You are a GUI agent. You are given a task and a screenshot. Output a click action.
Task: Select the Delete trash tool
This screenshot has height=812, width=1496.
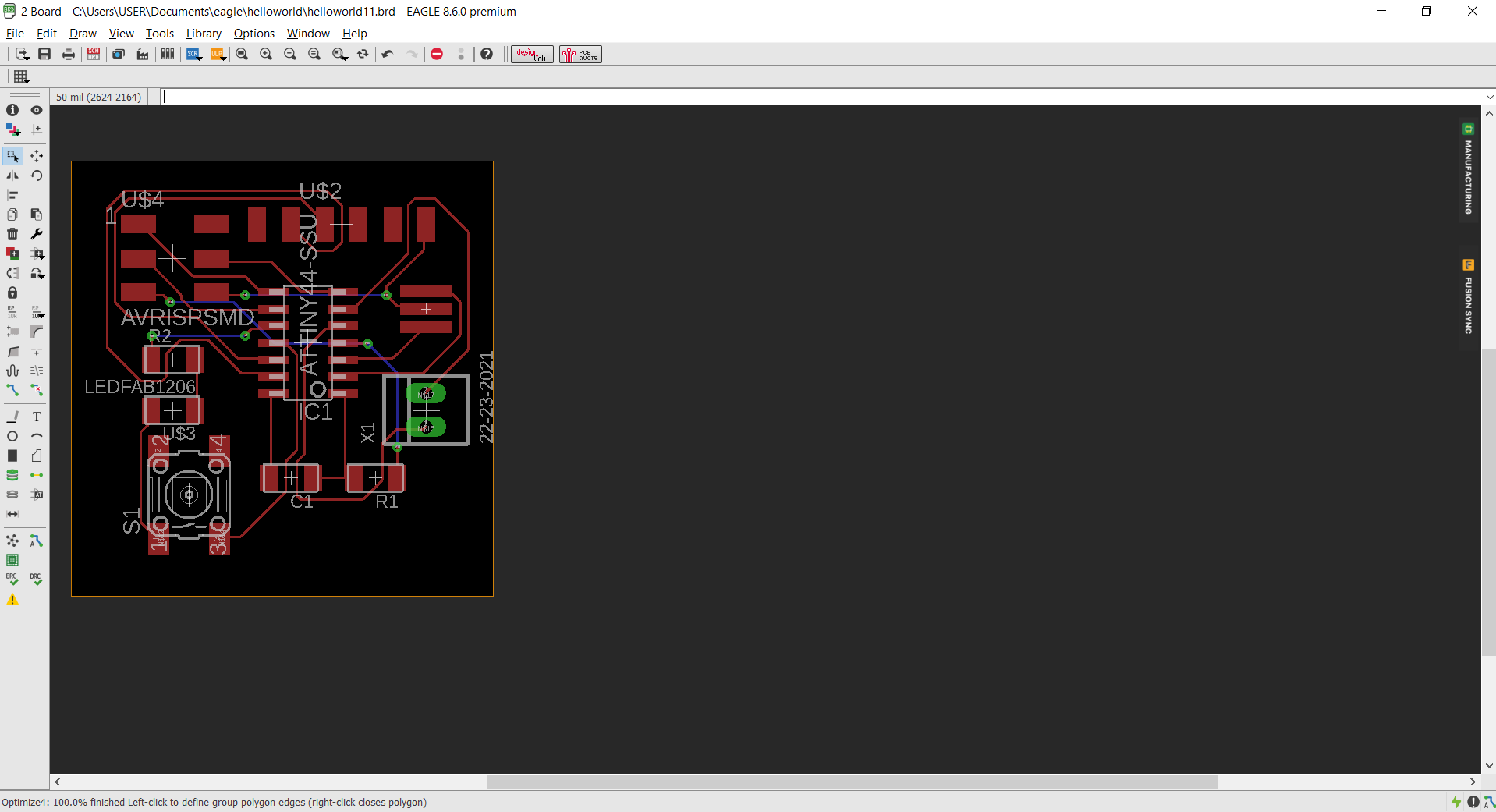coord(12,234)
